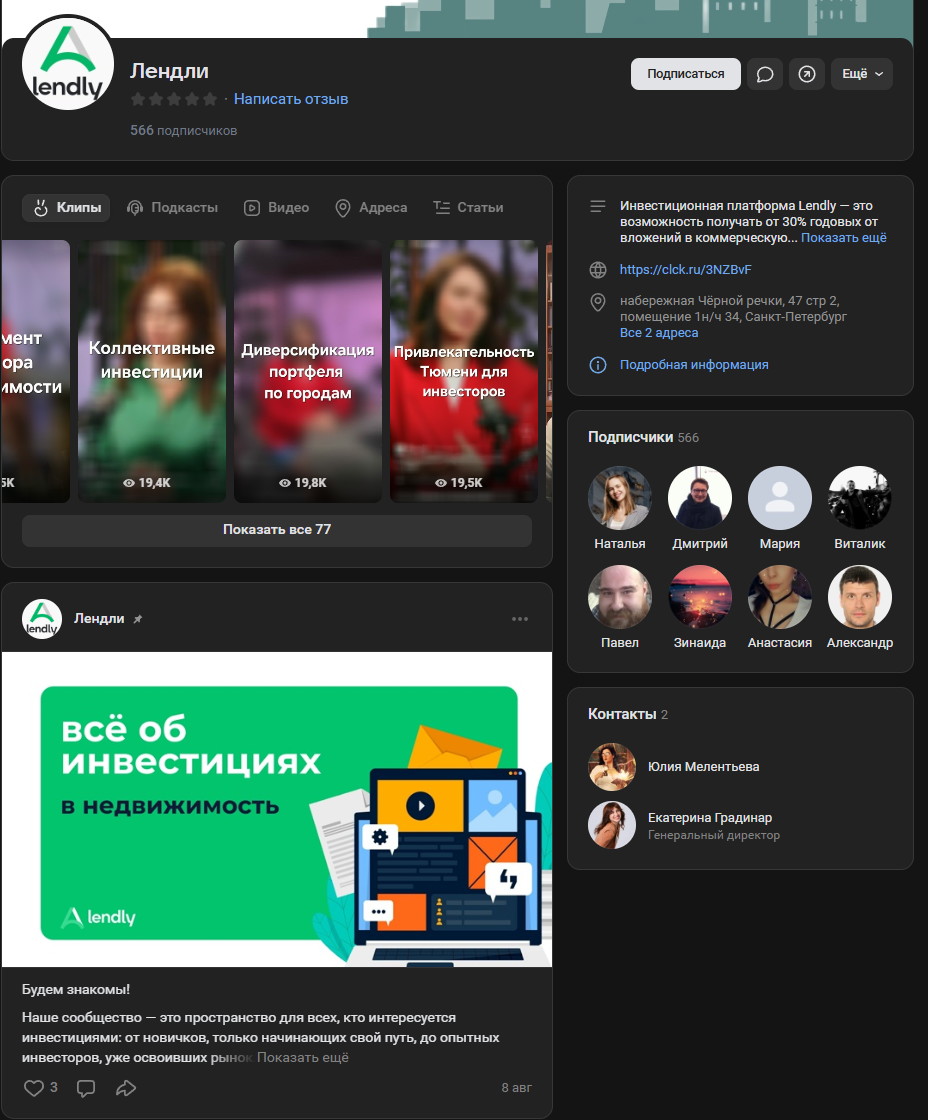Click the Показать все 77 button
The image size is (928, 1120).
pyautogui.click(x=276, y=530)
